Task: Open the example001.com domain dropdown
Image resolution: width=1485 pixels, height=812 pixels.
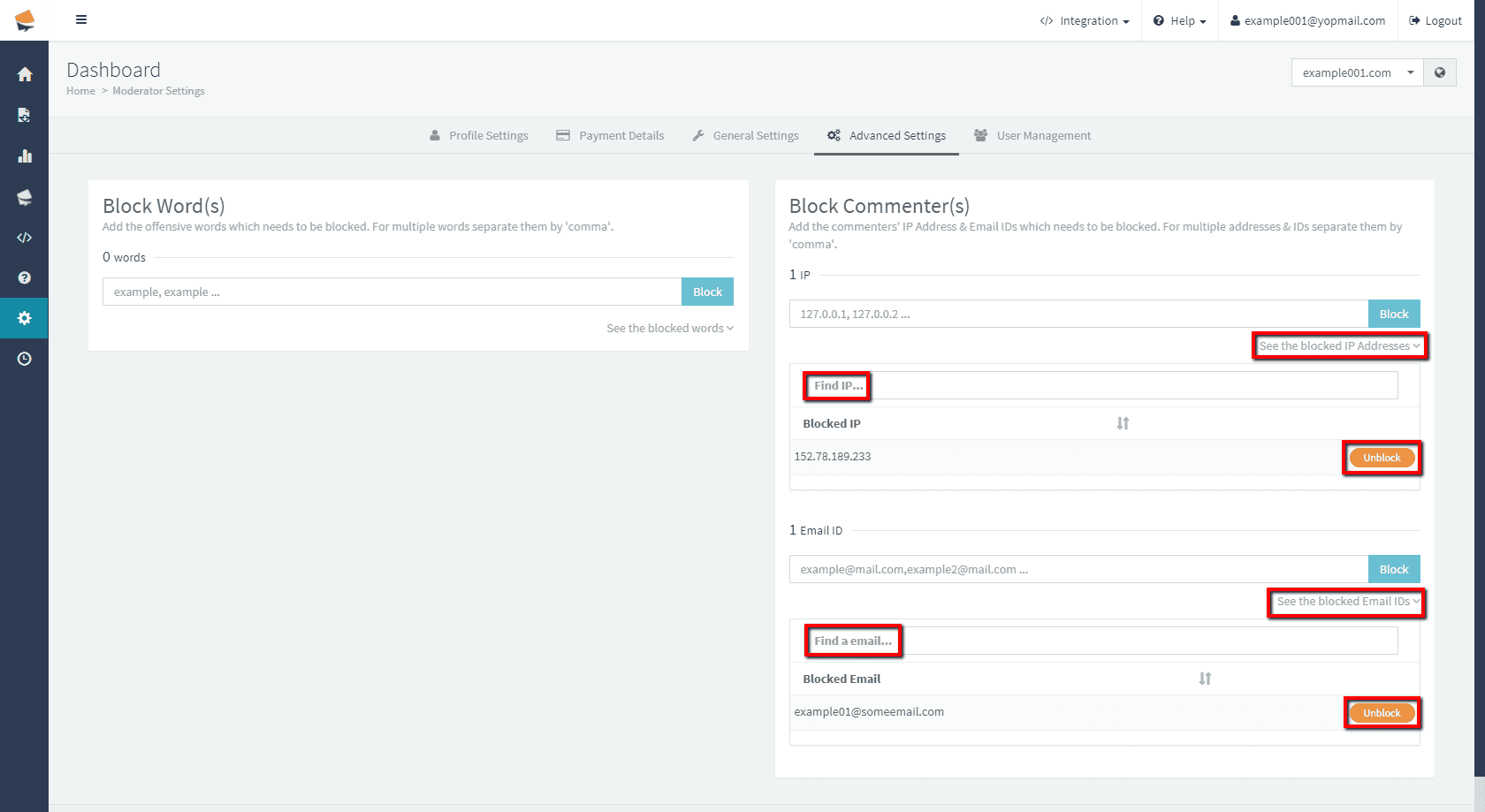Action: coord(1357,72)
